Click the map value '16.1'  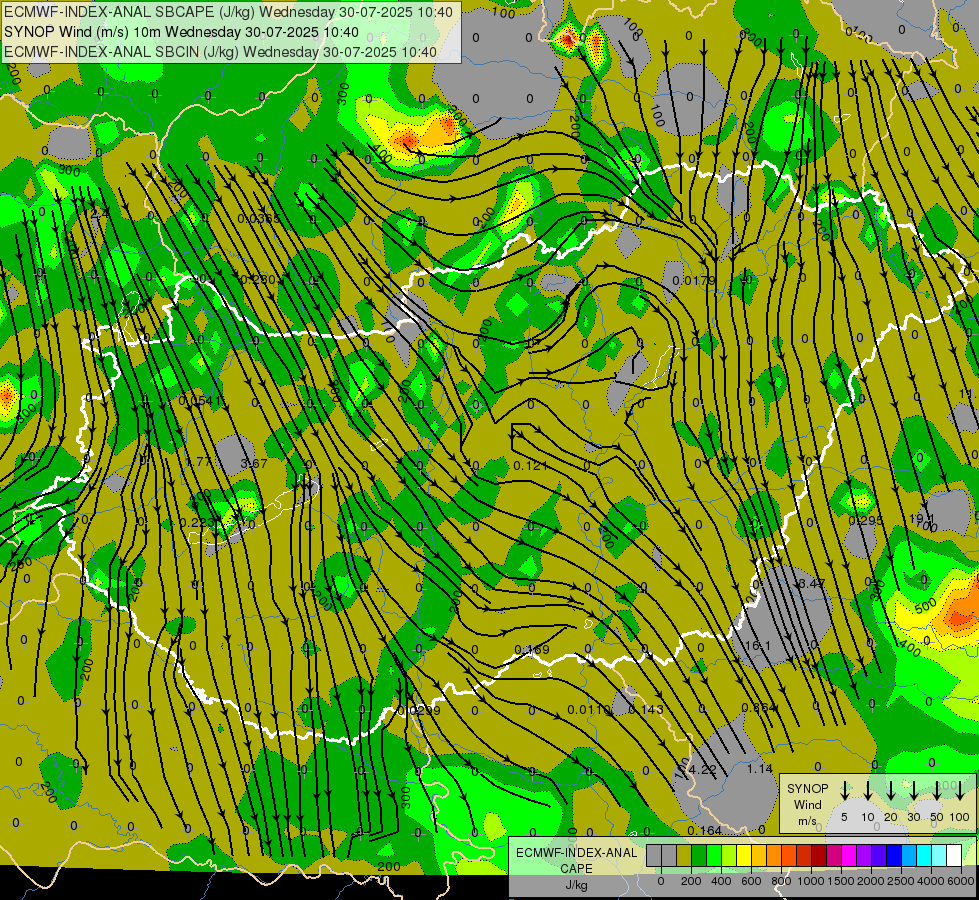[x=758, y=645]
